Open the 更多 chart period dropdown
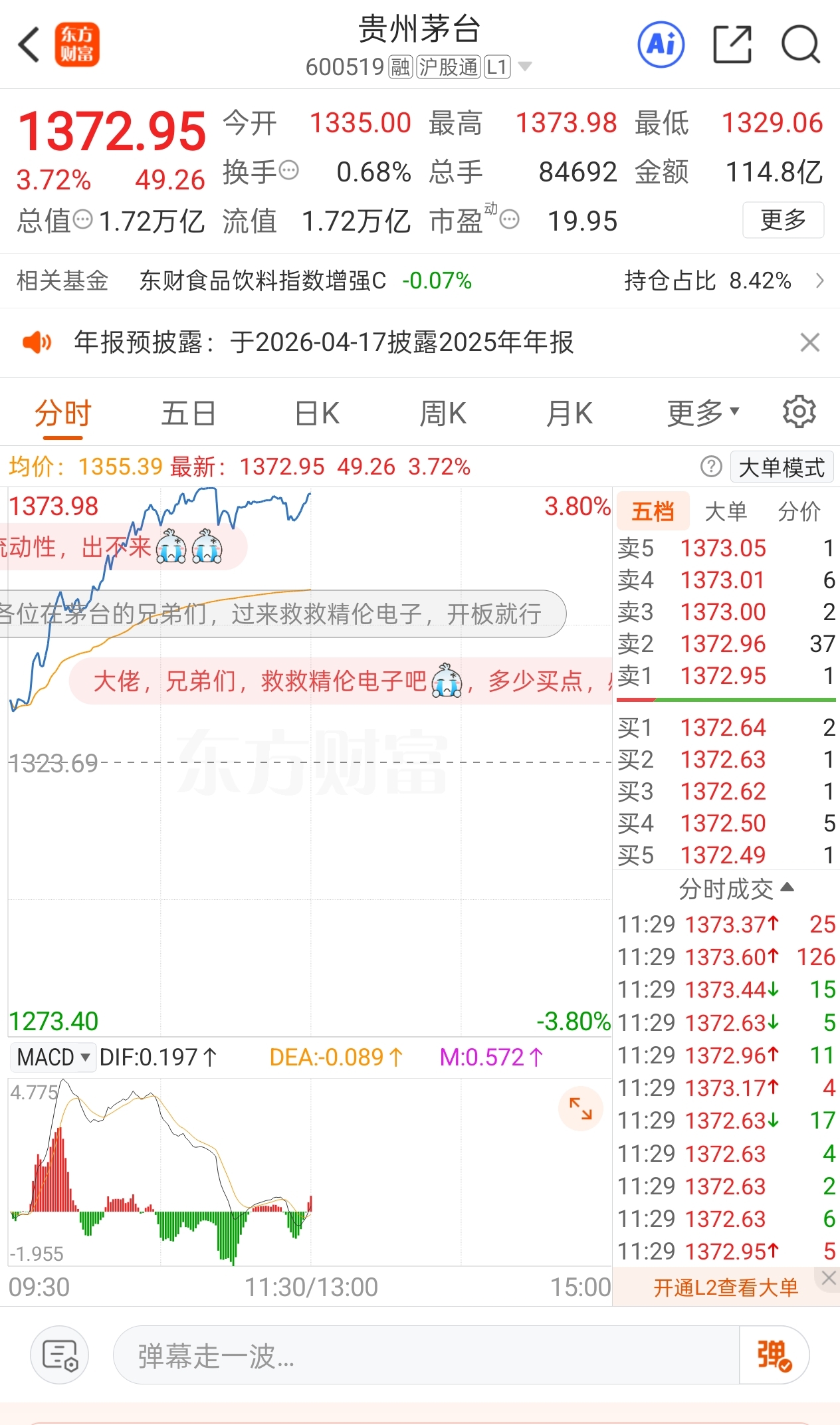The width and height of the screenshot is (840, 1425). pos(703,413)
